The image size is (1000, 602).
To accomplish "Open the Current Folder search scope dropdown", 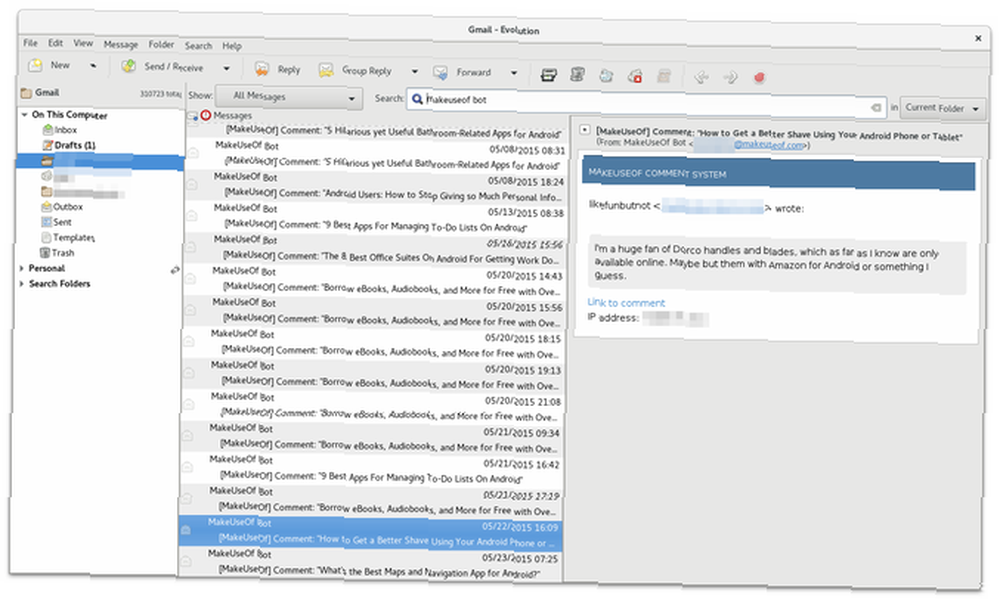I will click(943, 108).
